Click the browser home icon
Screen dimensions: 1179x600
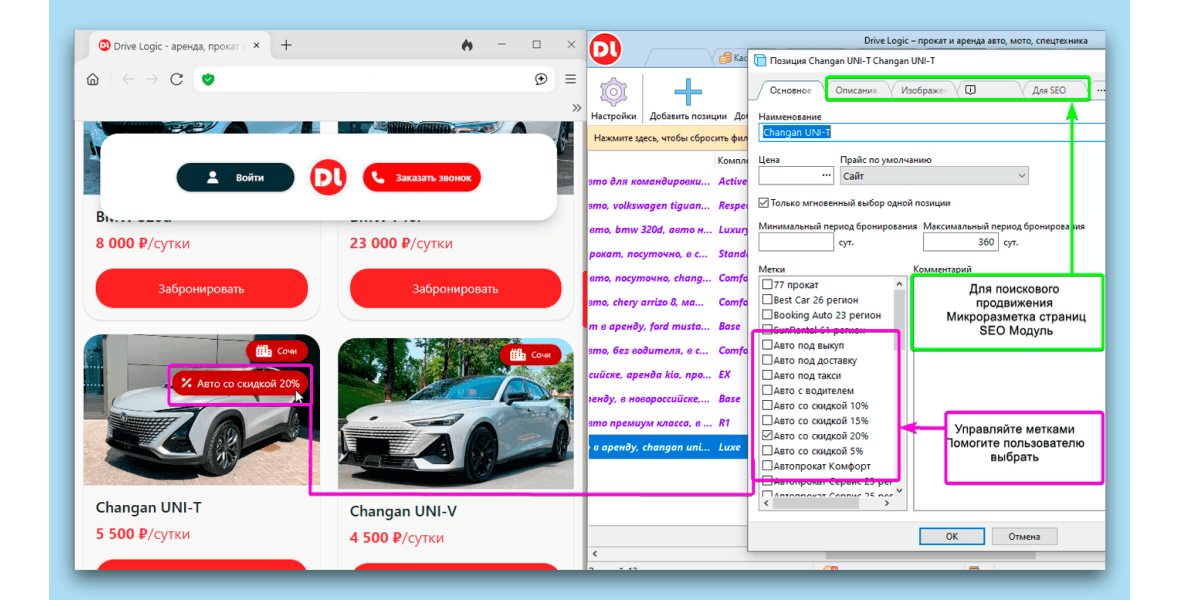(x=93, y=79)
